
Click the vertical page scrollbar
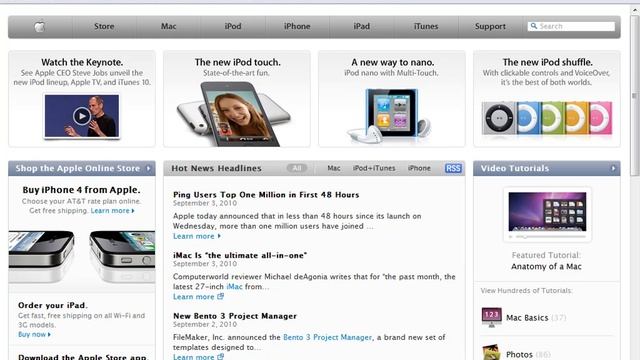pyautogui.click(x=635, y=96)
